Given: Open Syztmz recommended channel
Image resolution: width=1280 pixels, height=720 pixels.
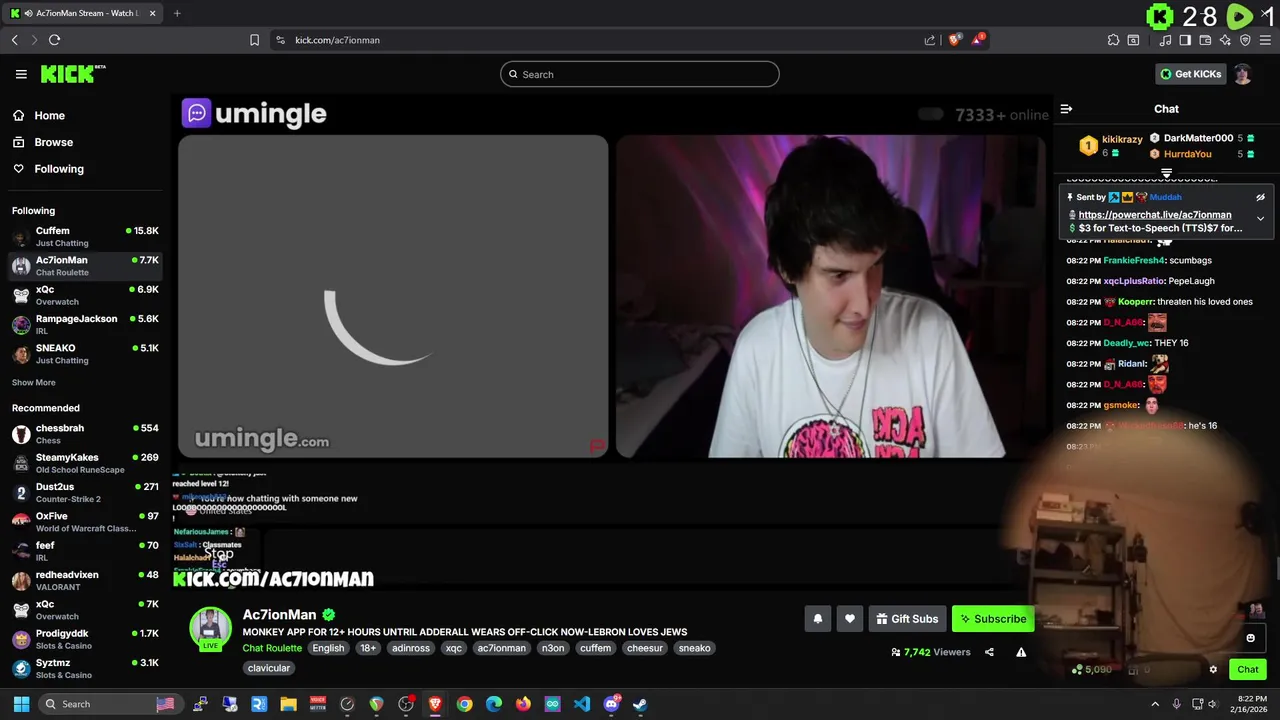Looking at the screenshot, I should click(x=85, y=668).
